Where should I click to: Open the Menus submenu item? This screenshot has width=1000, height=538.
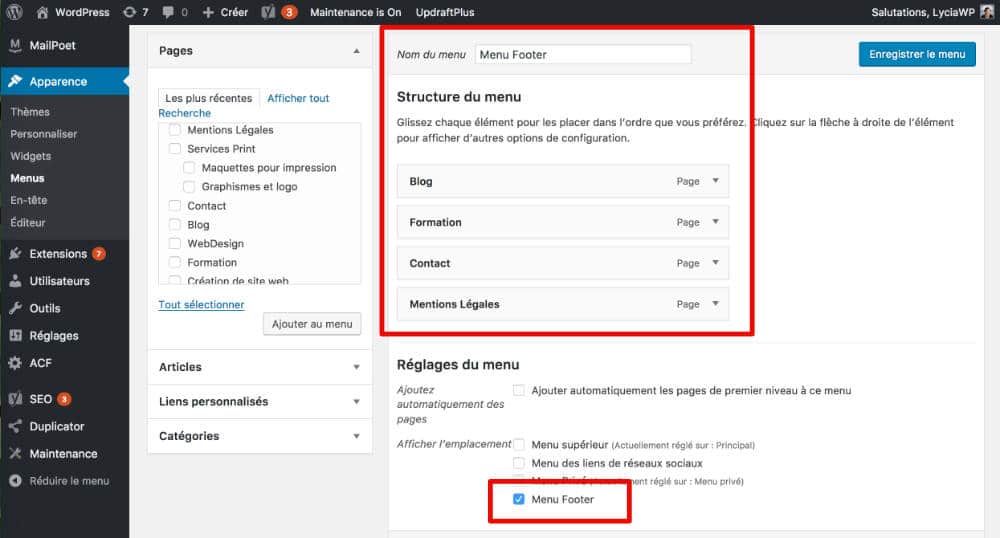pyautogui.click(x=27, y=178)
